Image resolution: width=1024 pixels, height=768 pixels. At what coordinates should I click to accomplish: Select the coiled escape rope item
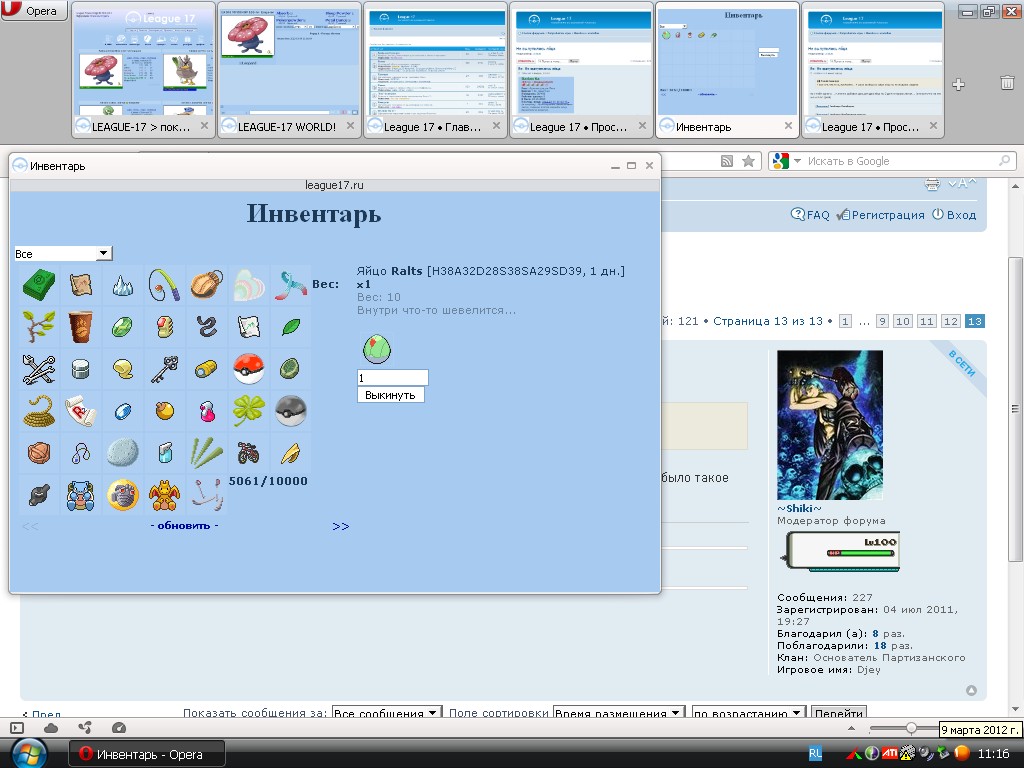[x=39, y=411]
